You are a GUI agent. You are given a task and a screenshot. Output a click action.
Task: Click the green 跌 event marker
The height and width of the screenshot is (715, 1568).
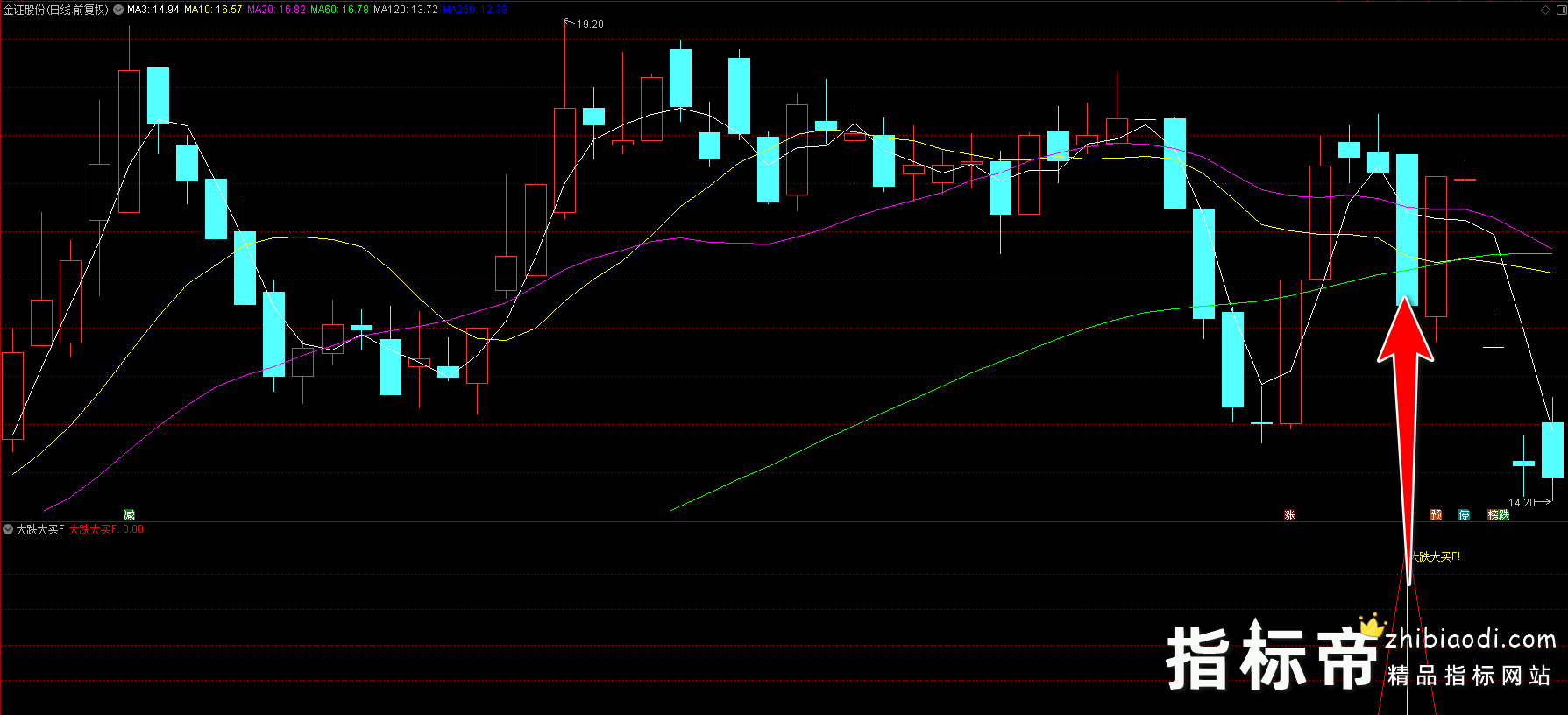coord(1504,514)
